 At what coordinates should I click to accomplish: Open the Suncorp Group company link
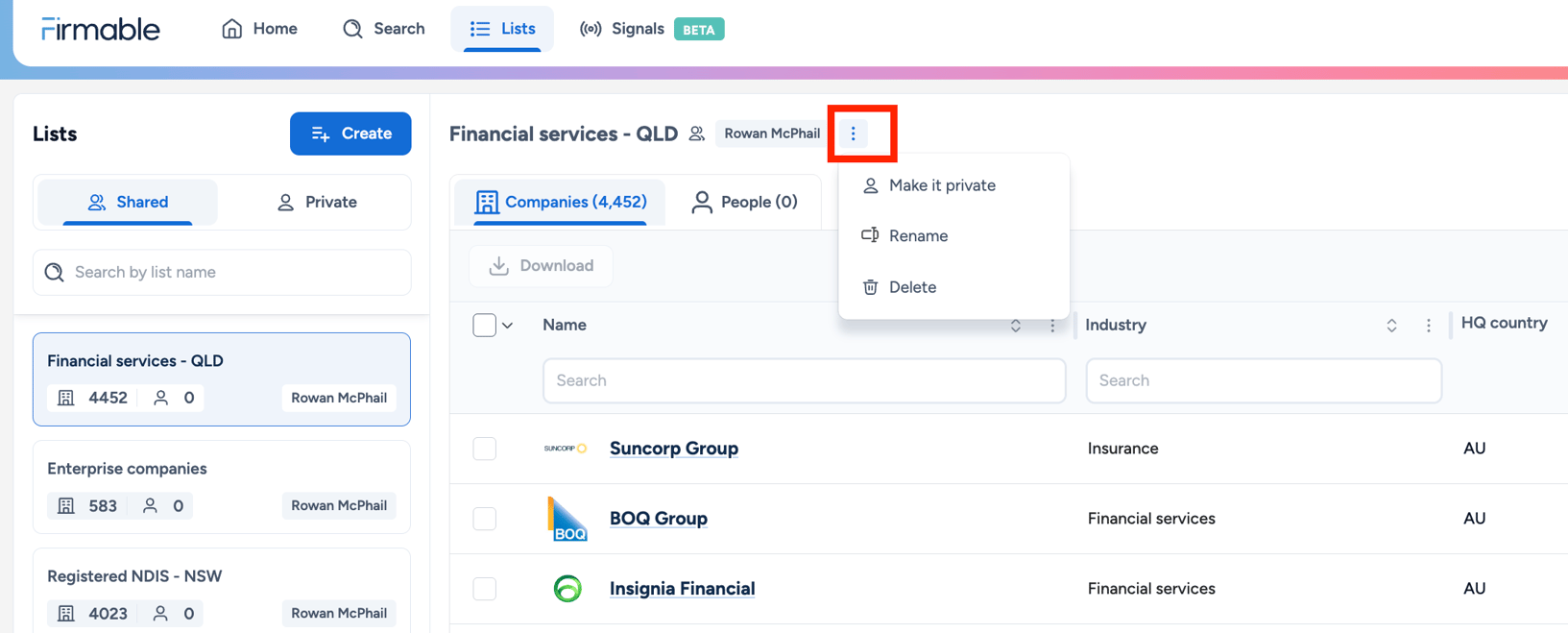coord(673,449)
